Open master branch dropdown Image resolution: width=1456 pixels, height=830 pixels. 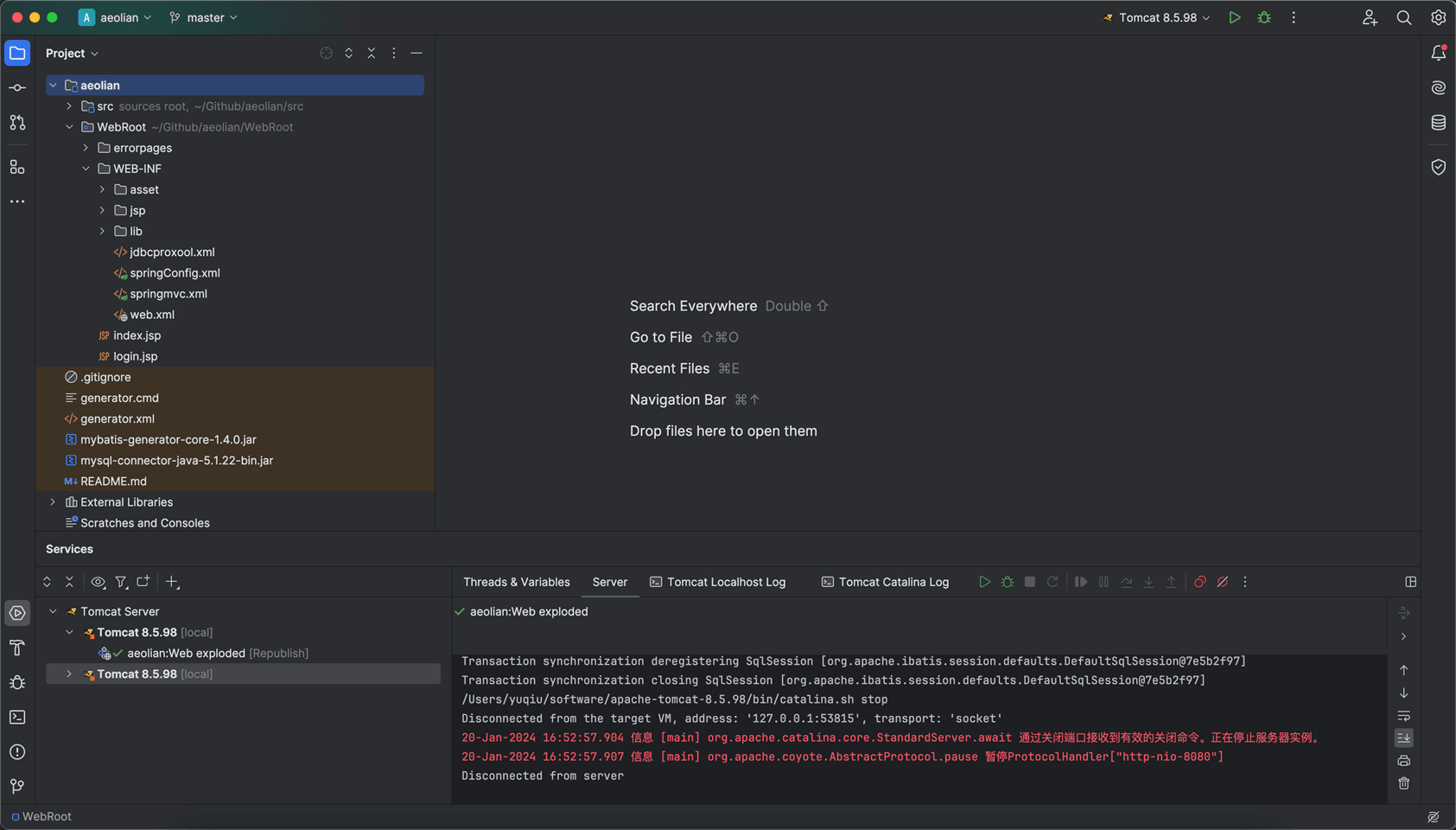[x=204, y=17]
